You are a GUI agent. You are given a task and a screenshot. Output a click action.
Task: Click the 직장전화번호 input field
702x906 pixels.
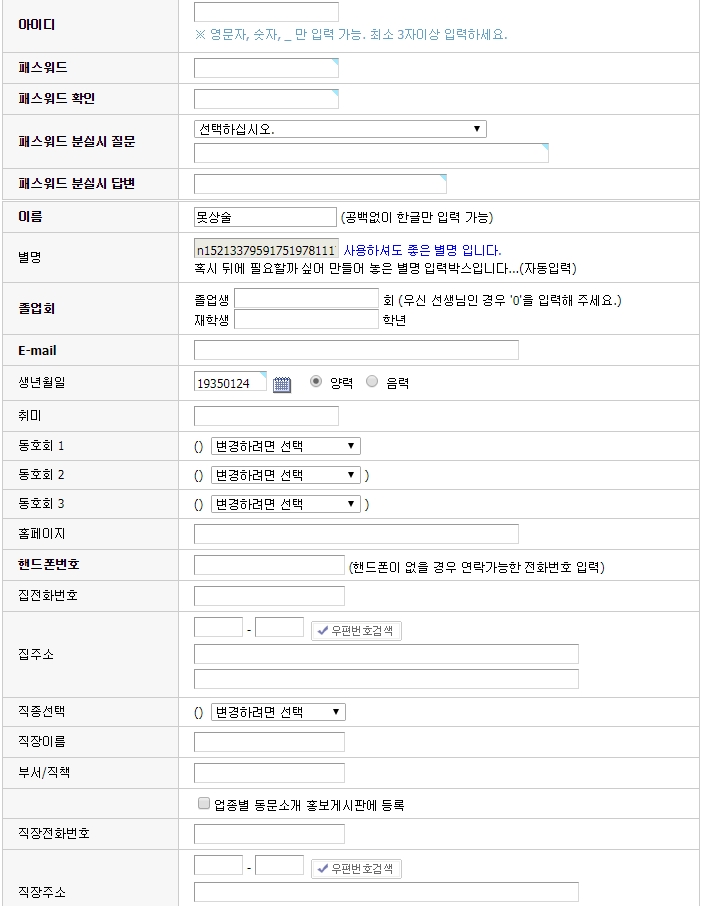click(269, 834)
